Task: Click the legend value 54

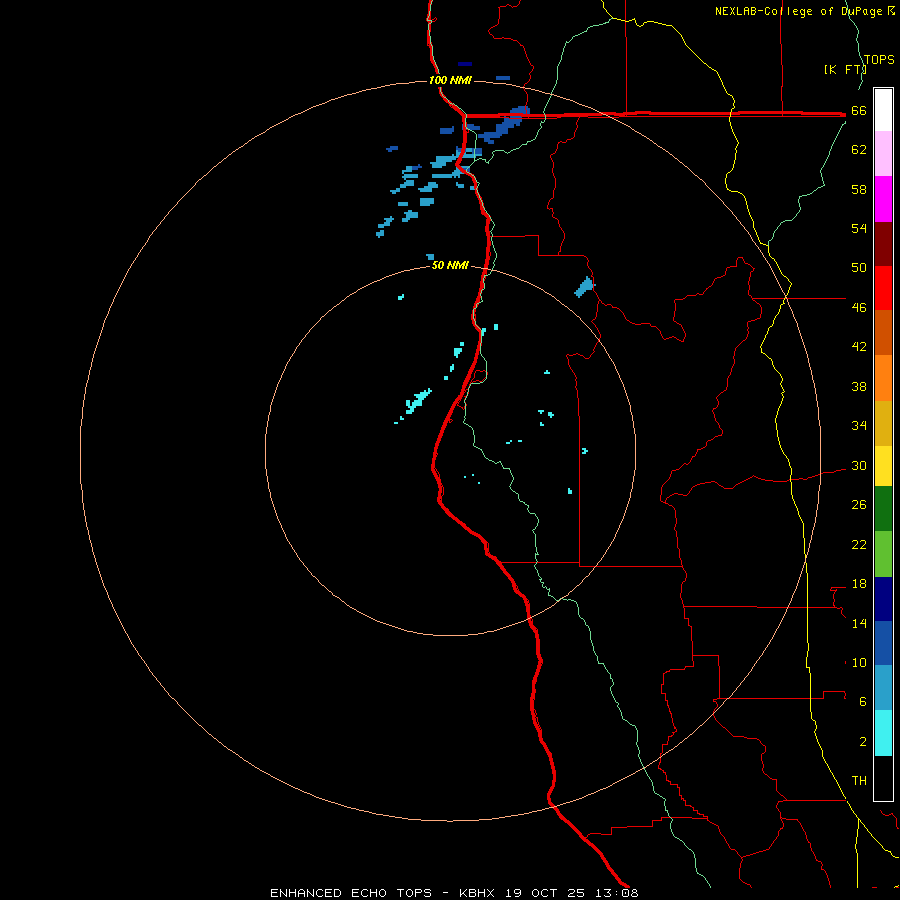Action: click(859, 228)
